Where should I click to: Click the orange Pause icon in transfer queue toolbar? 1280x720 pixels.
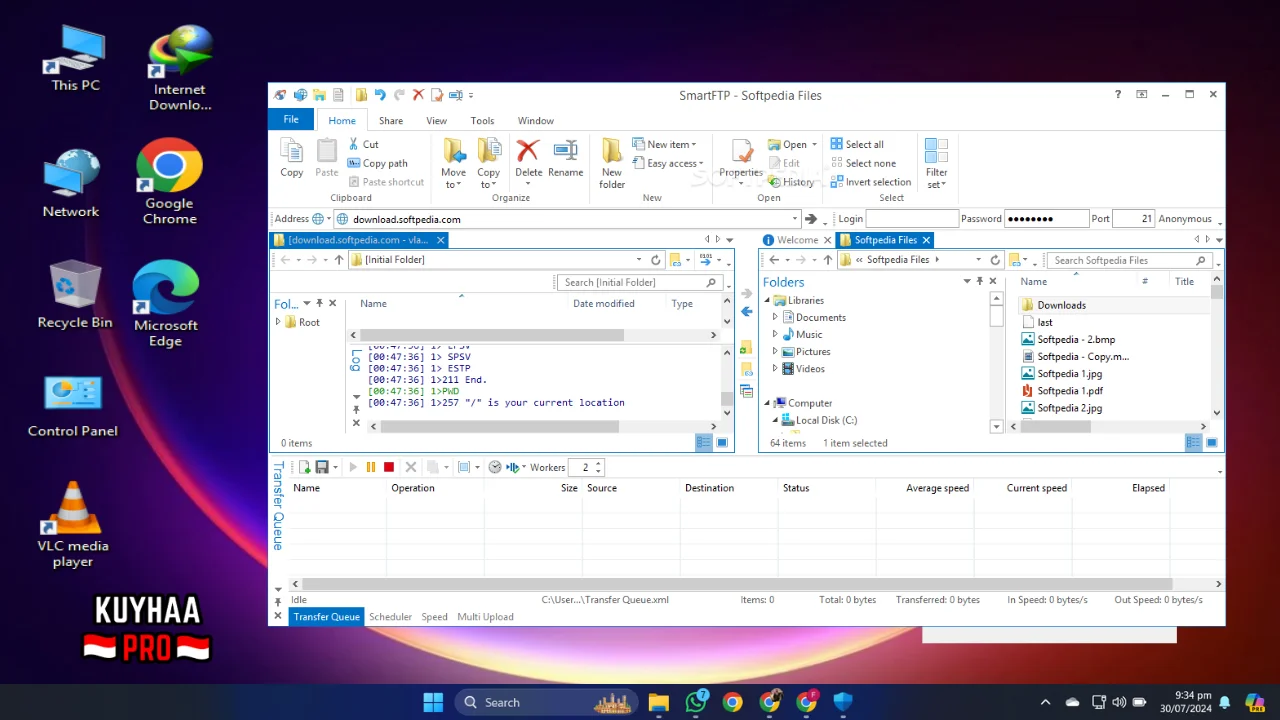(x=371, y=467)
